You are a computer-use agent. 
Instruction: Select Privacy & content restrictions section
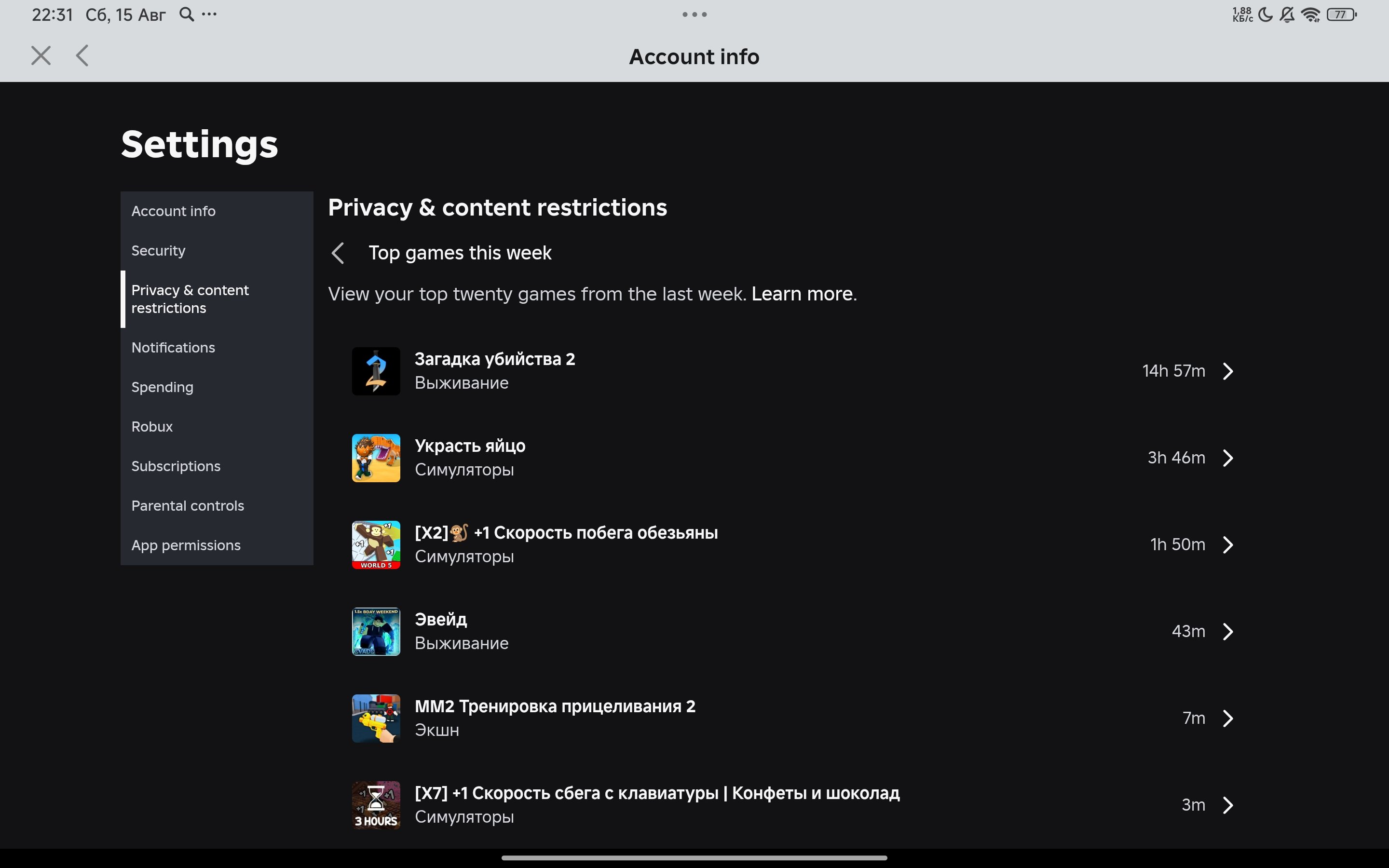217,299
